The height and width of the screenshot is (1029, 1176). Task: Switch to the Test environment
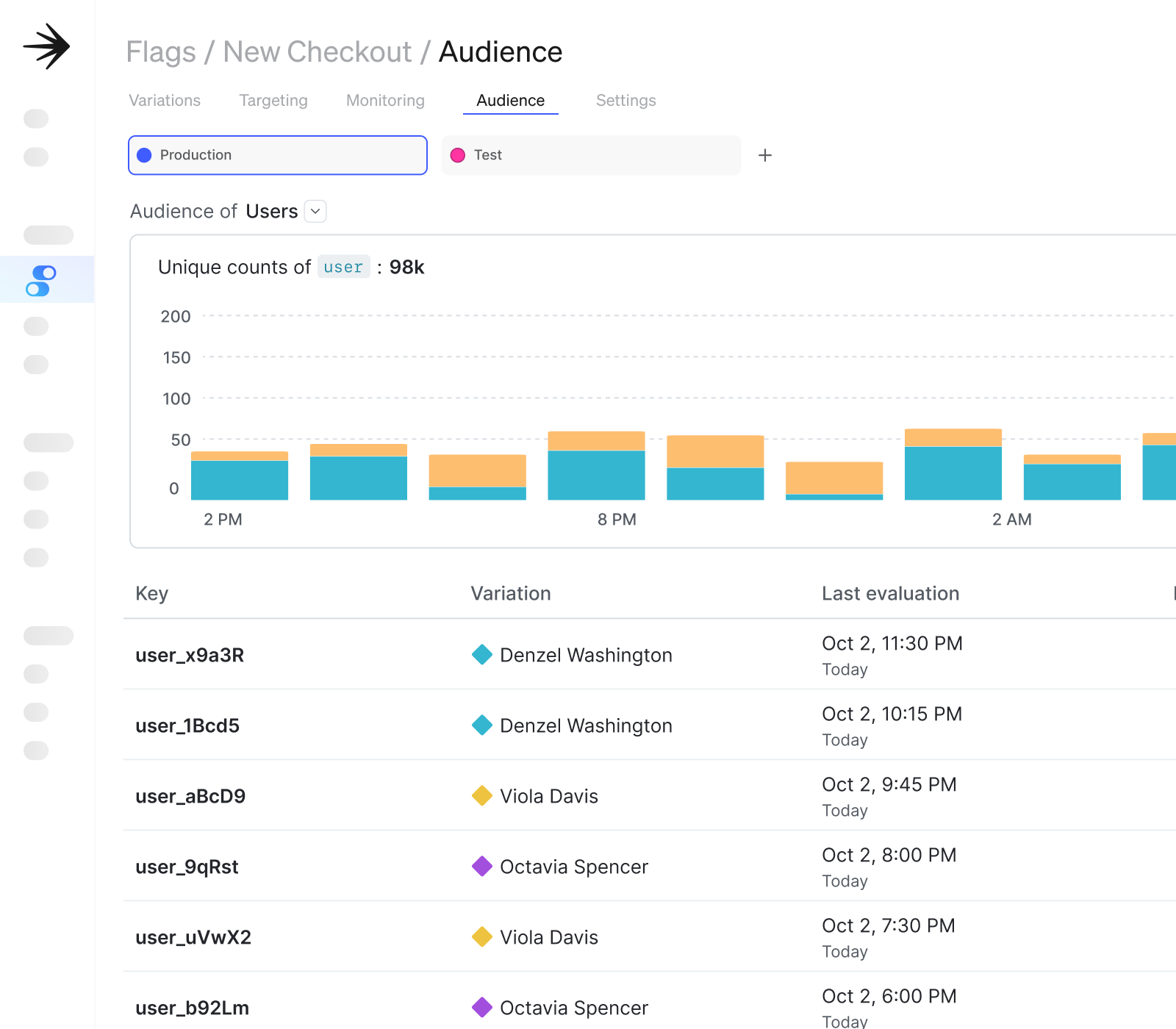(x=591, y=155)
